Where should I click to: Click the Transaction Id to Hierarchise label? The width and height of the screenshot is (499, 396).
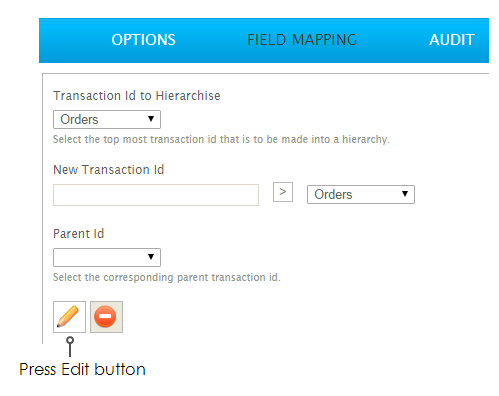137,96
